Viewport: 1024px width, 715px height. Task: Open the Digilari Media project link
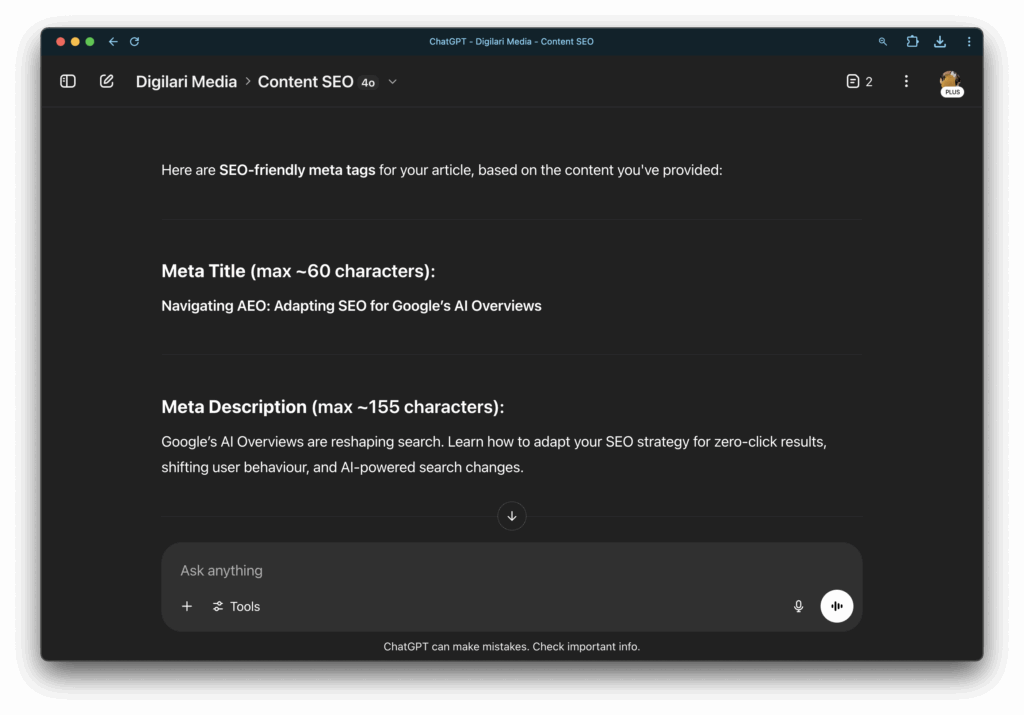point(186,82)
